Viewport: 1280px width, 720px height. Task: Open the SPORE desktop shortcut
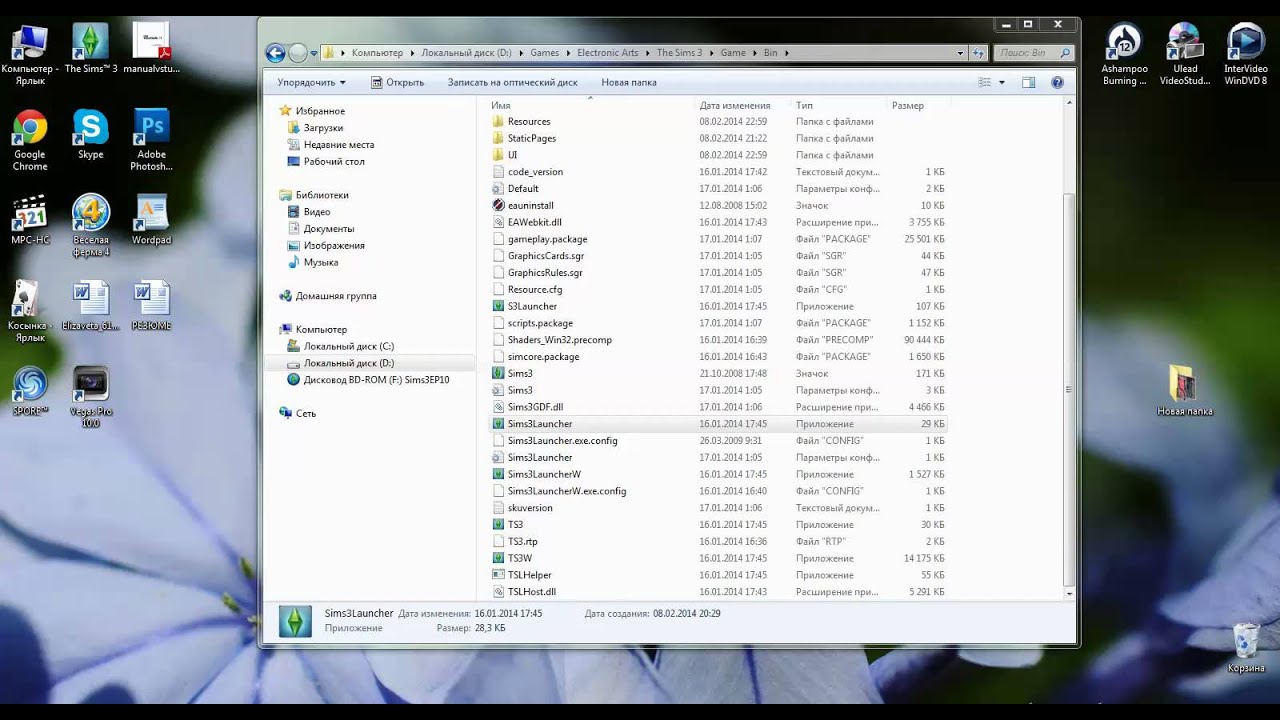coord(30,391)
